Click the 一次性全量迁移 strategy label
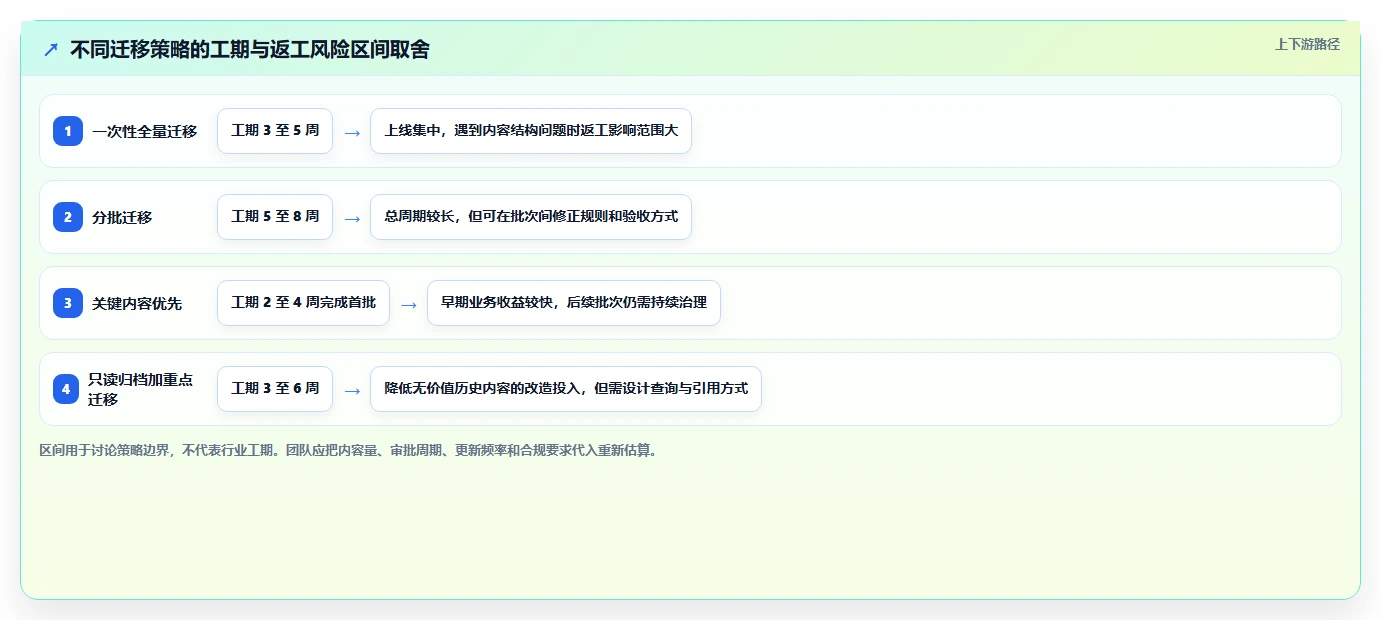 click(x=145, y=131)
